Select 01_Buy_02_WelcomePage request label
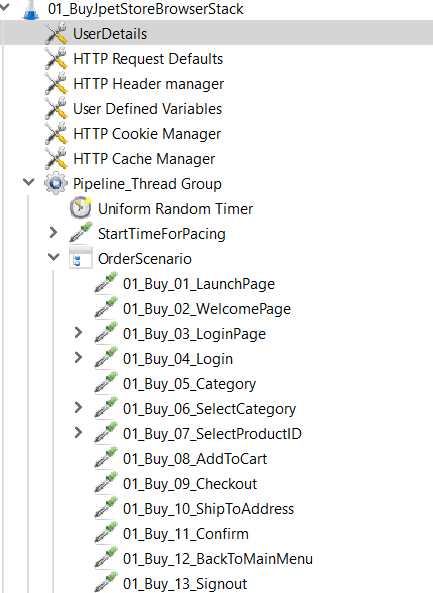The image size is (433, 593). pos(207,309)
